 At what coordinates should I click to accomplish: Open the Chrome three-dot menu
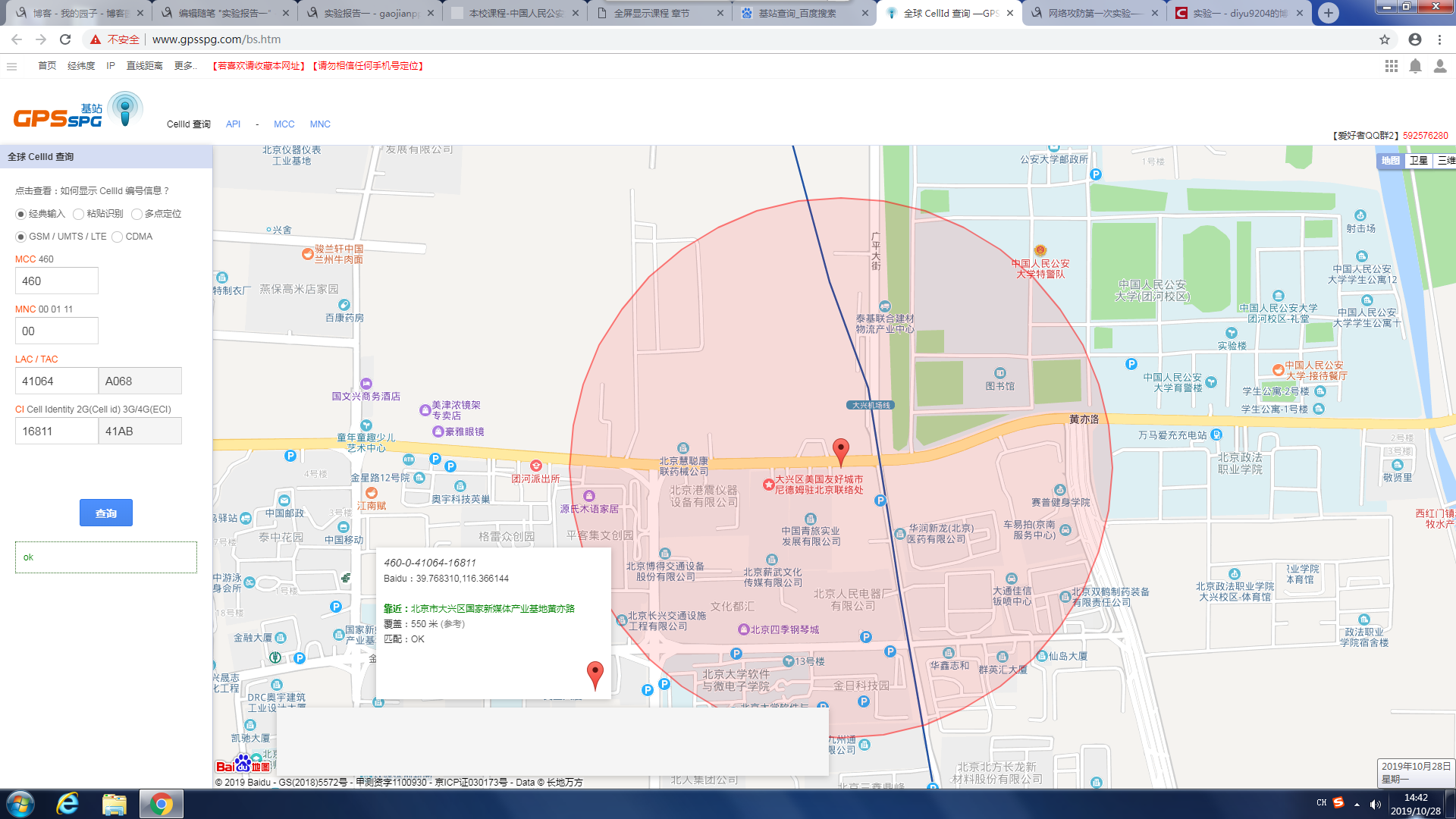point(1439,39)
